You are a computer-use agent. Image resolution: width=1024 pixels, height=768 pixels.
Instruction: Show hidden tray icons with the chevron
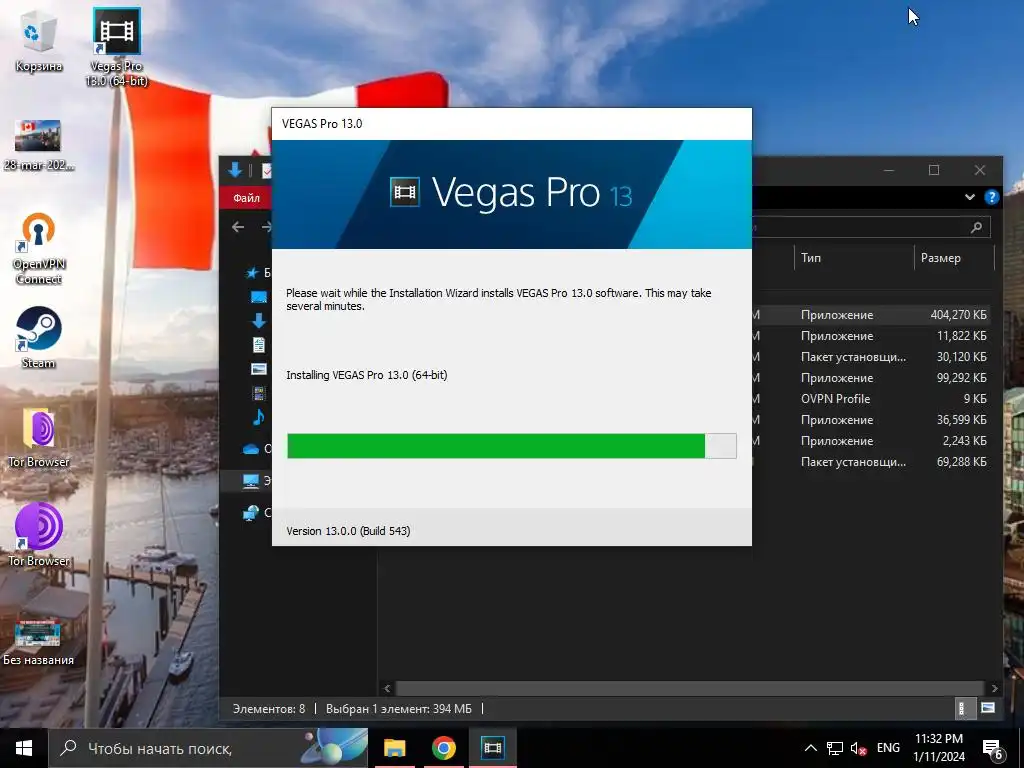click(x=810, y=748)
